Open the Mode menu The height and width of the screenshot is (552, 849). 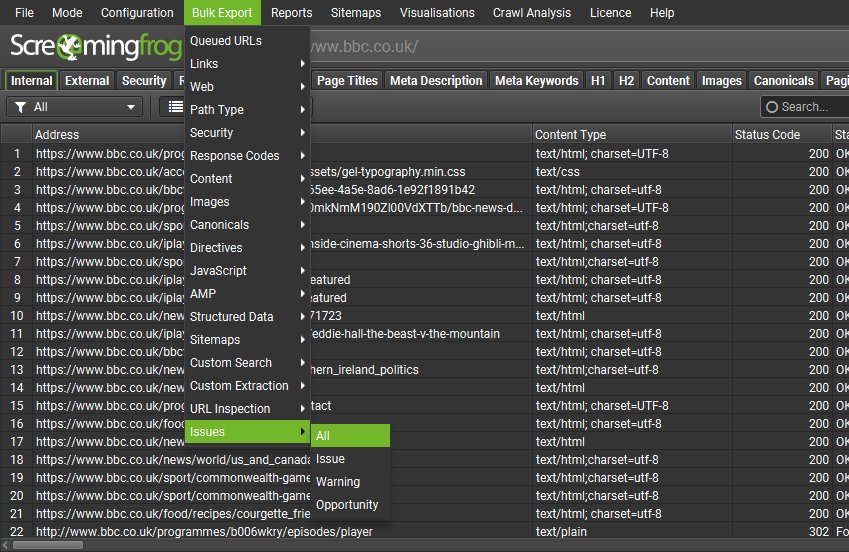[x=67, y=12]
